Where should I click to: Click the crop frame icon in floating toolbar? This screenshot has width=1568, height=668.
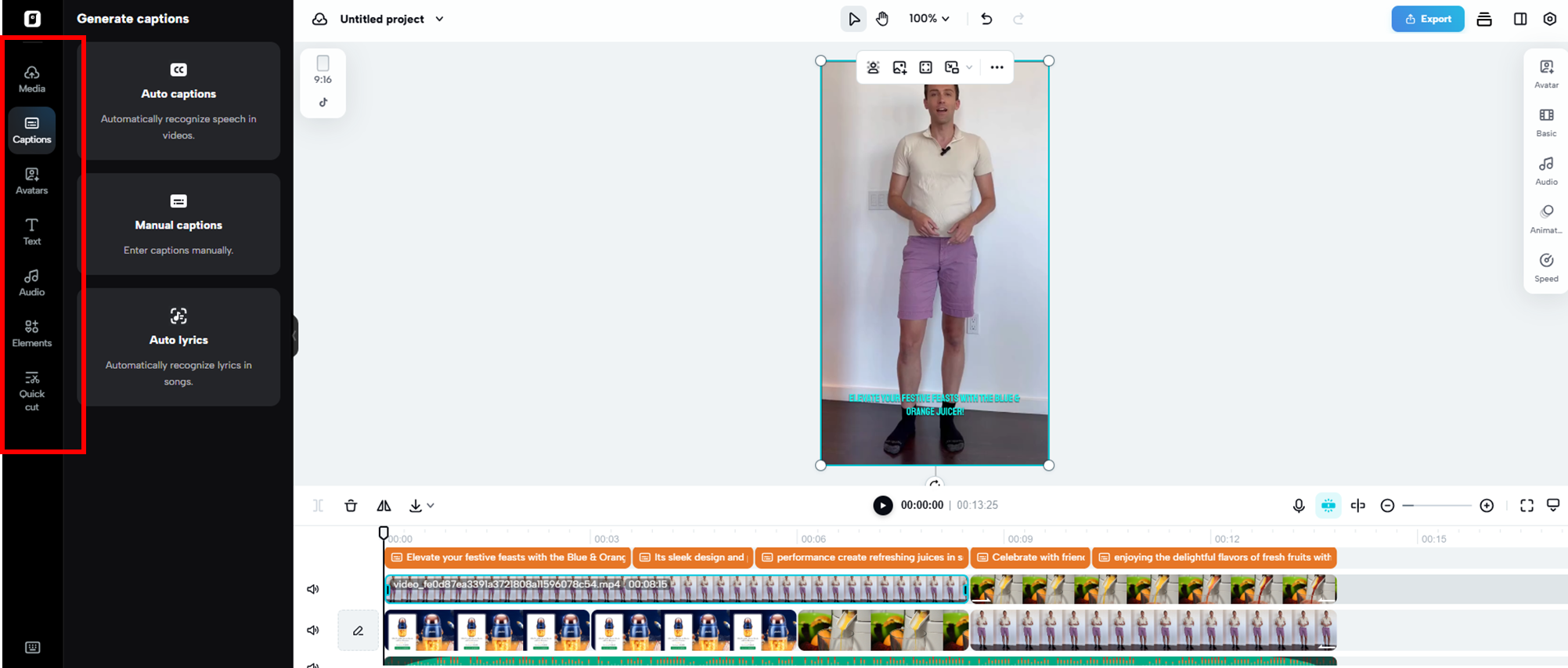point(926,67)
